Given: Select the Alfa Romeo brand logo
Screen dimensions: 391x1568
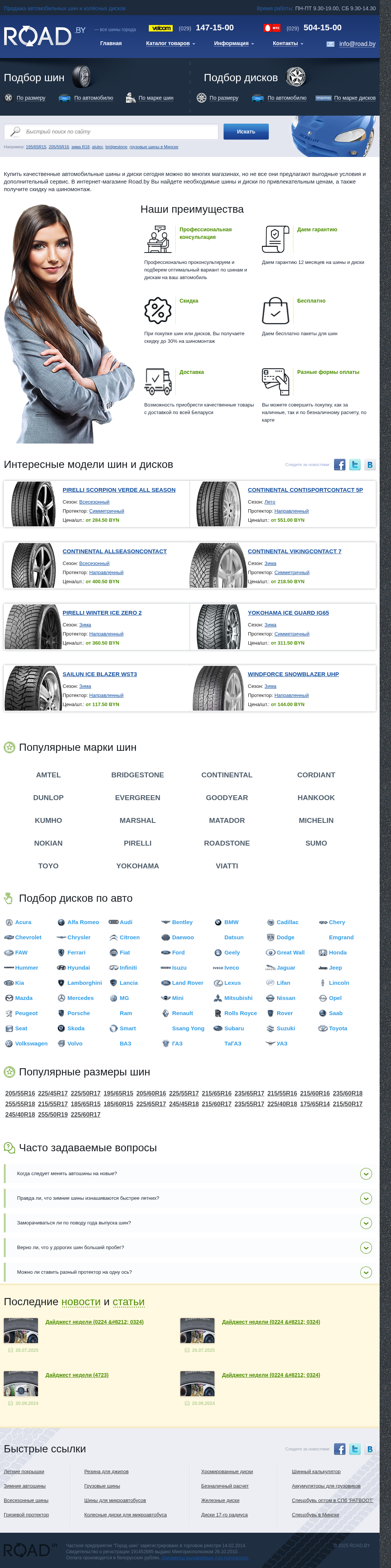Looking at the screenshot, I should point(61,922).
